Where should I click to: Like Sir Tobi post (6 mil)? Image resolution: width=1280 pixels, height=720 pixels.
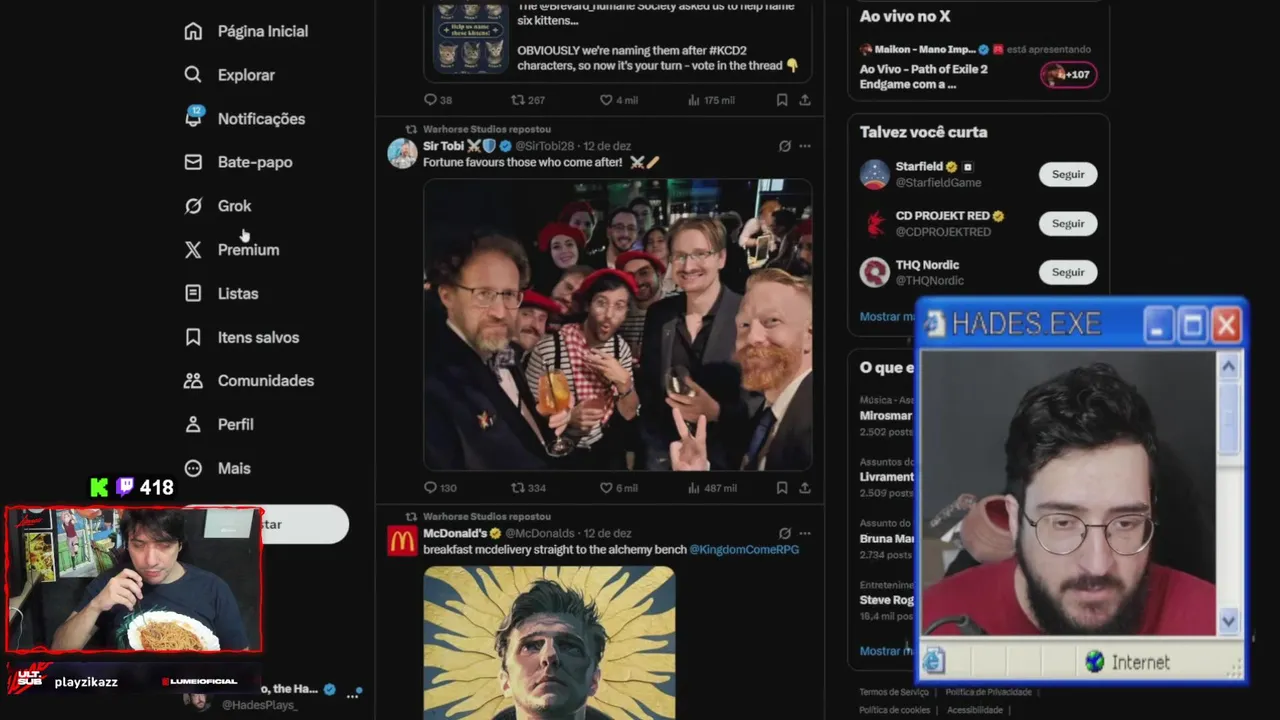tap(618, 488)
